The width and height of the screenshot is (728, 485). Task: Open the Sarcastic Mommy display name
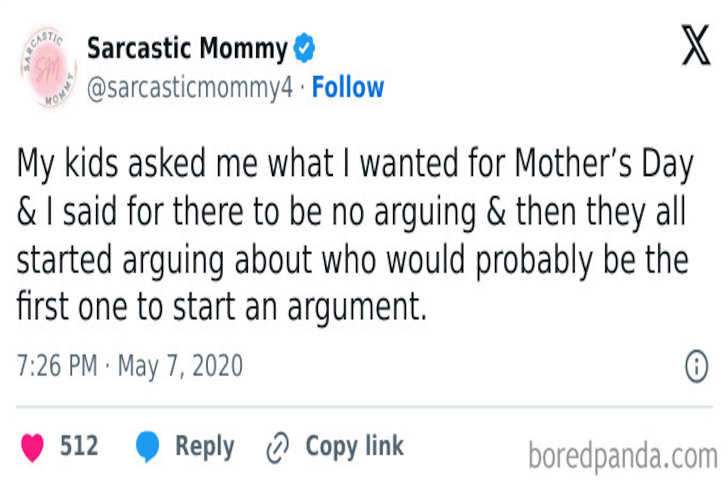187,47
